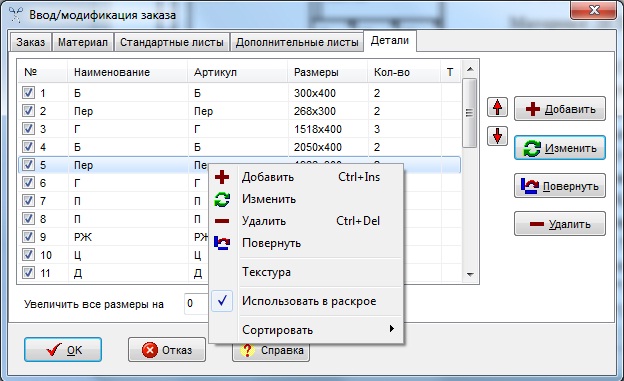624x381 pixels.
Task: Click the list scrollbar up arrow
Action: pos(470,69)
